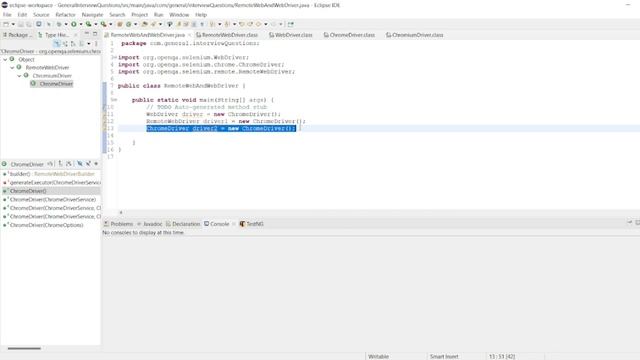The image size is (640, 360).
Task: Collapse the Object node in hierarchy tree
Action: [5, 60]
